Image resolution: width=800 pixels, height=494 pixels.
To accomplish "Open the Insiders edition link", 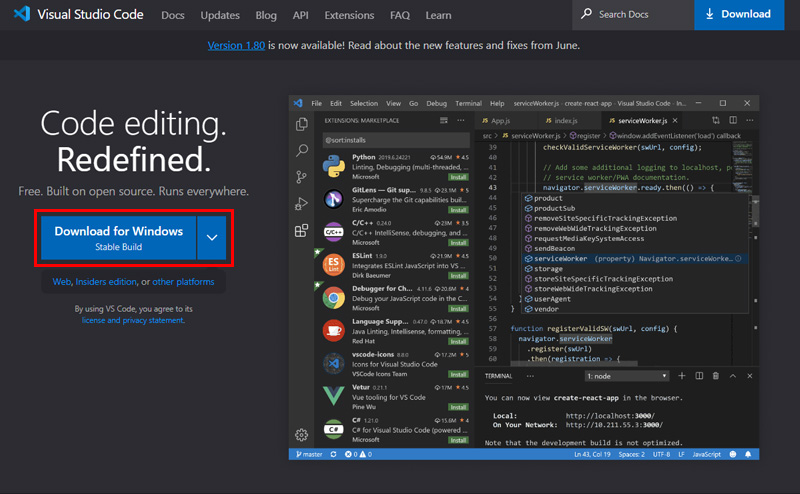I will point(106,282).
